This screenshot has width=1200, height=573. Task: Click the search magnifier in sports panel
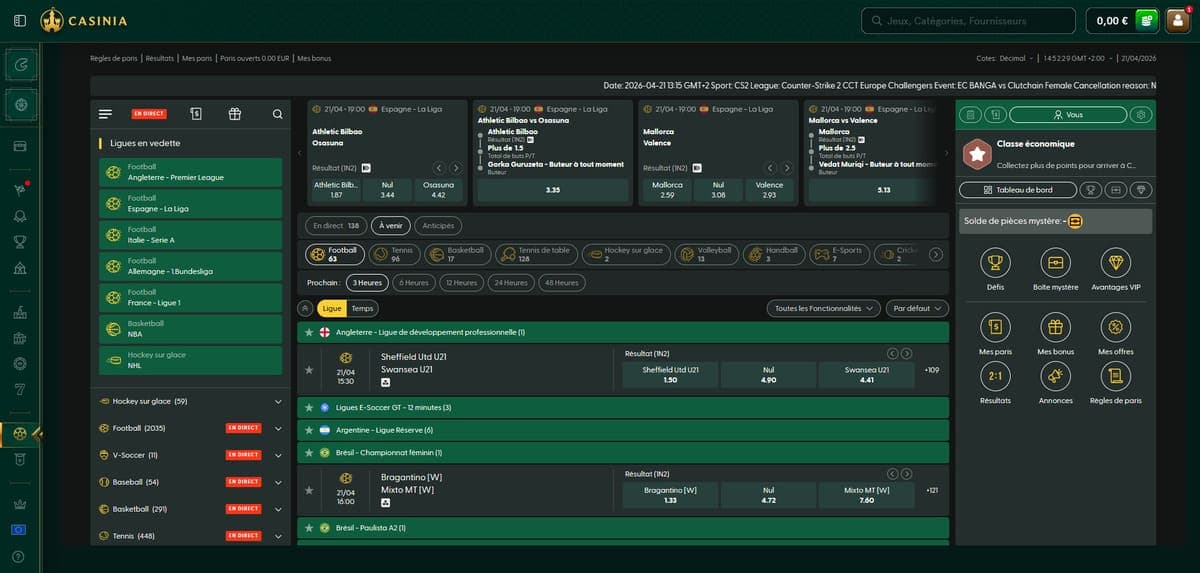[277, 114]
